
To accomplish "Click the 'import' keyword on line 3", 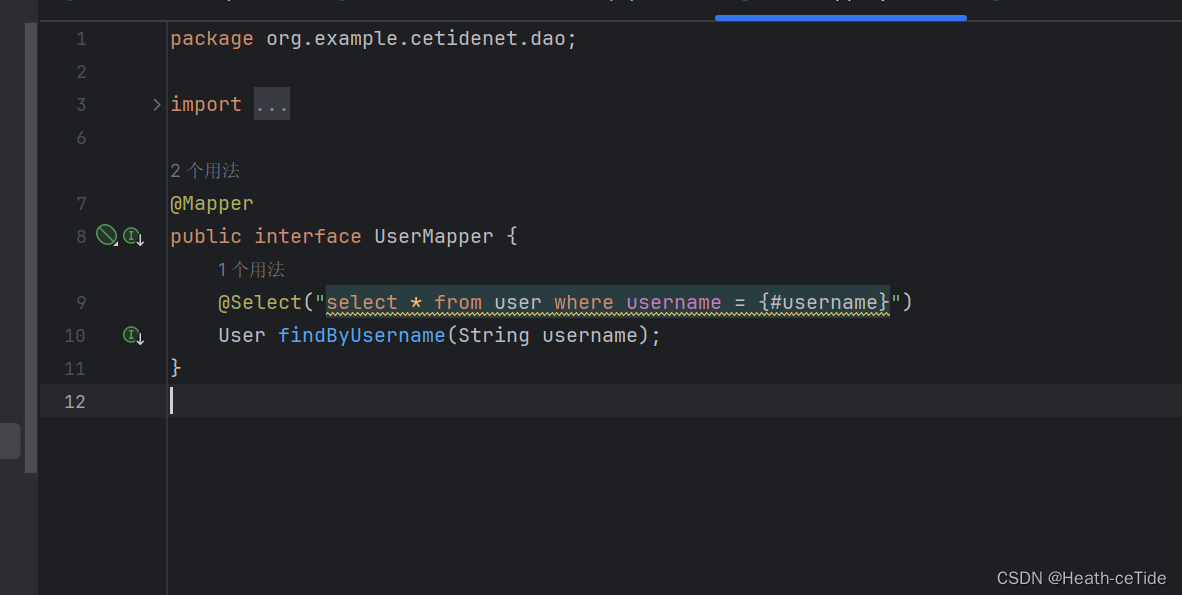I will [x=206, y=104].
